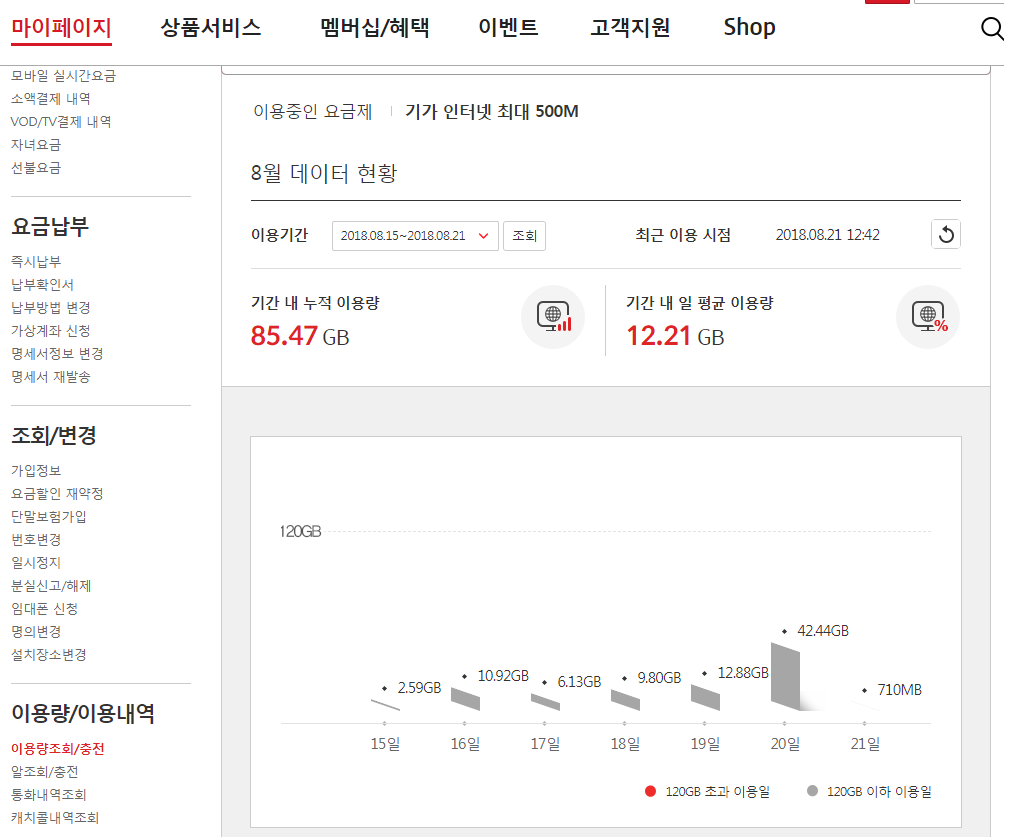This screenshot has height=837, width=1016.
Task: Open the 일시정지 sidebar link
Action: [x=36, y=562]
